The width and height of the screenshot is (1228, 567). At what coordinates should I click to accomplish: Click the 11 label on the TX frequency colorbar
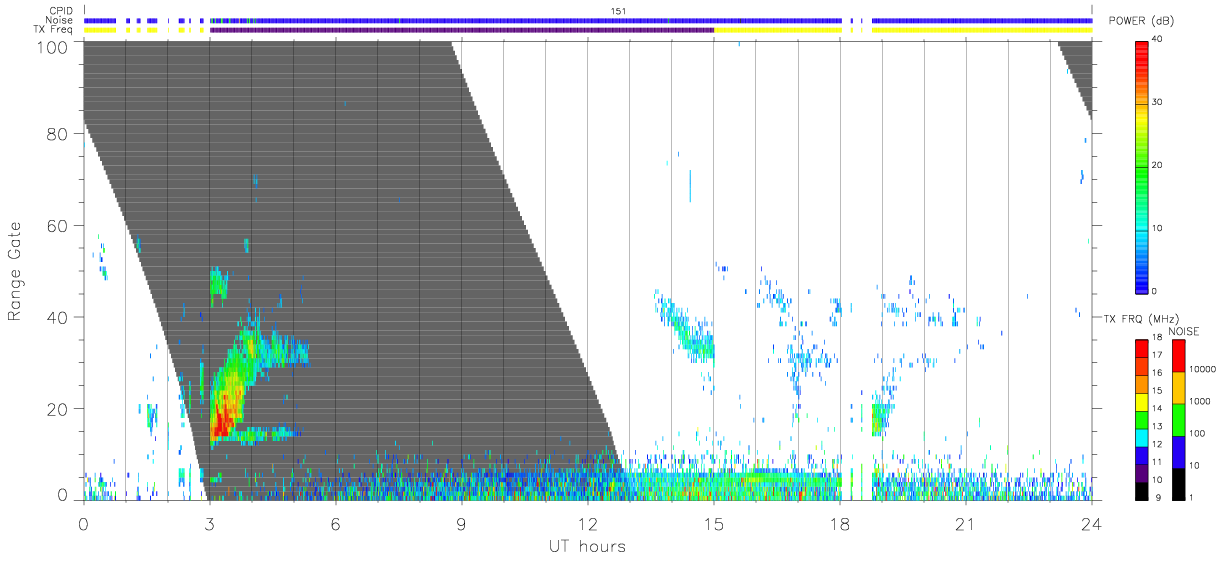point(1157,461)
